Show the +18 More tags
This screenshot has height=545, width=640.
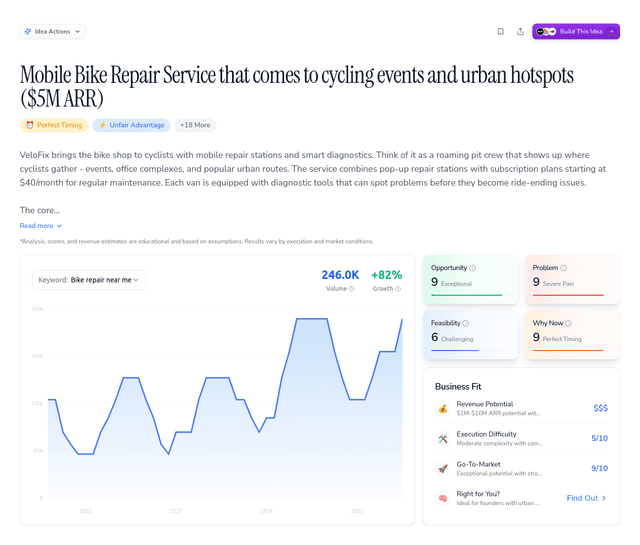pos(195,125)
